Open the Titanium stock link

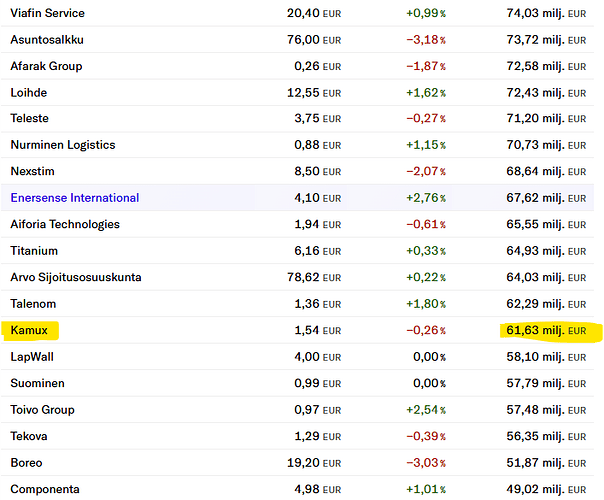tap(34, 251)
